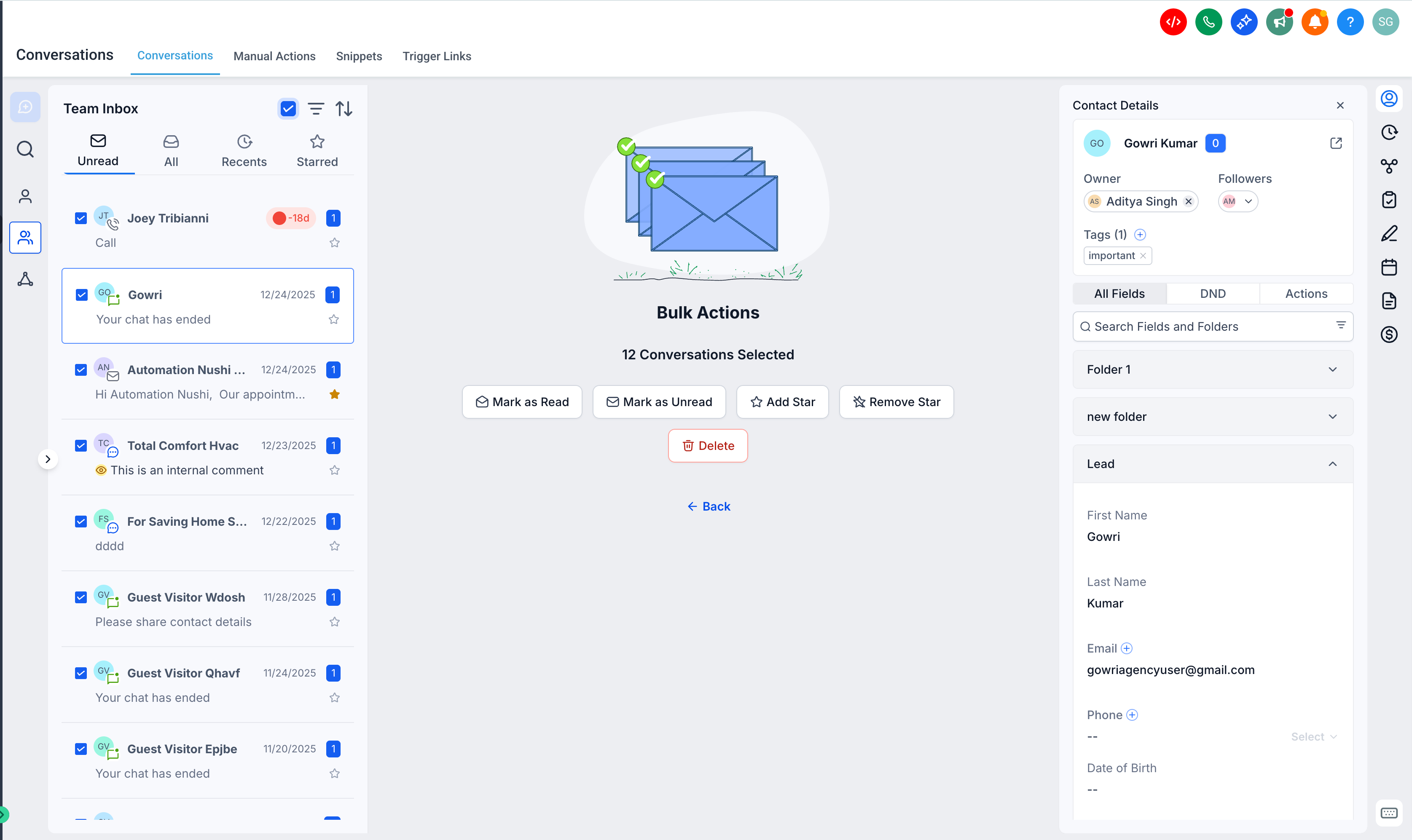This screenshot has width=1412, height=840.
Task: Star the Gowri conversation
Action: [334, 319]
